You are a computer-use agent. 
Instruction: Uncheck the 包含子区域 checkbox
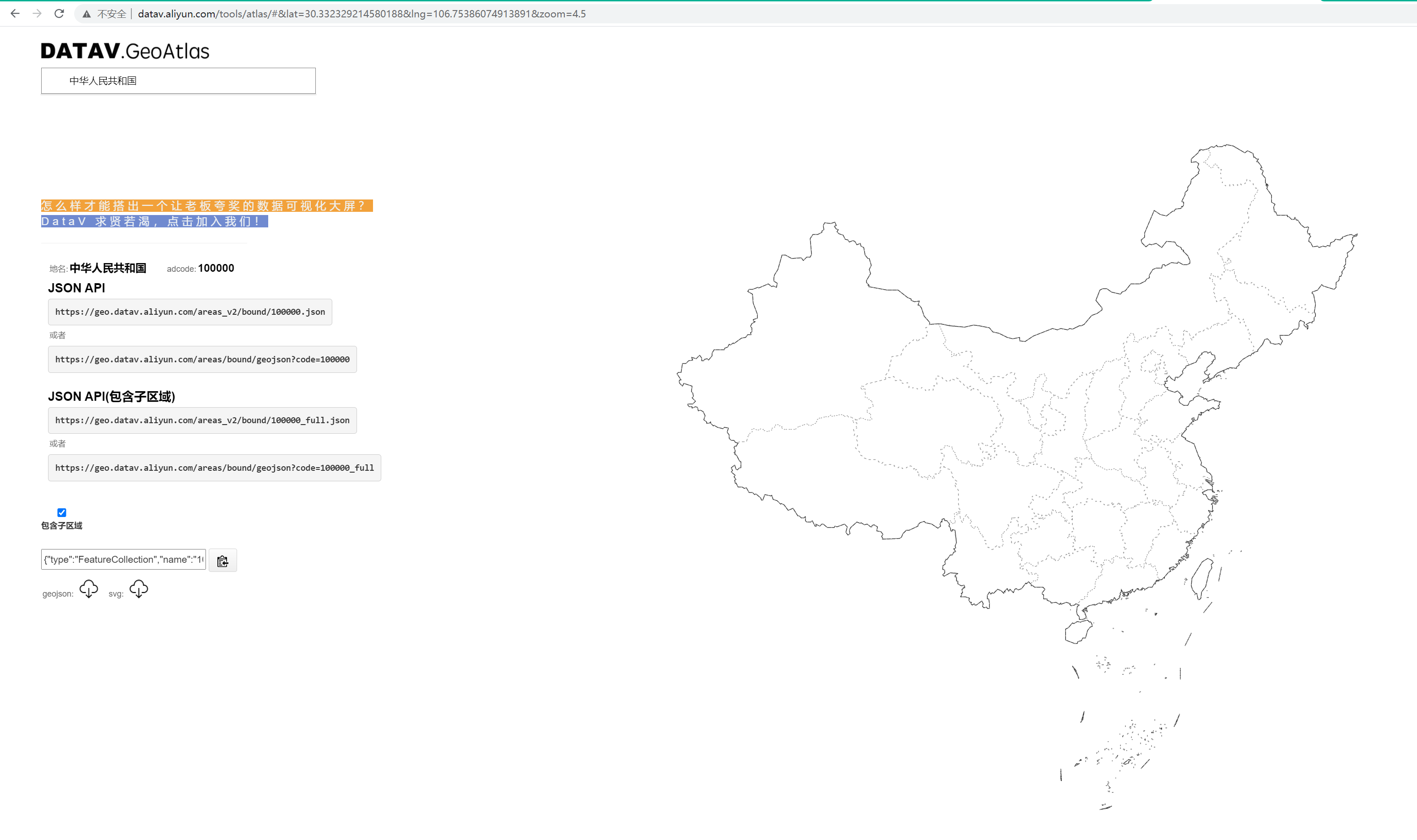pos(62,513)
